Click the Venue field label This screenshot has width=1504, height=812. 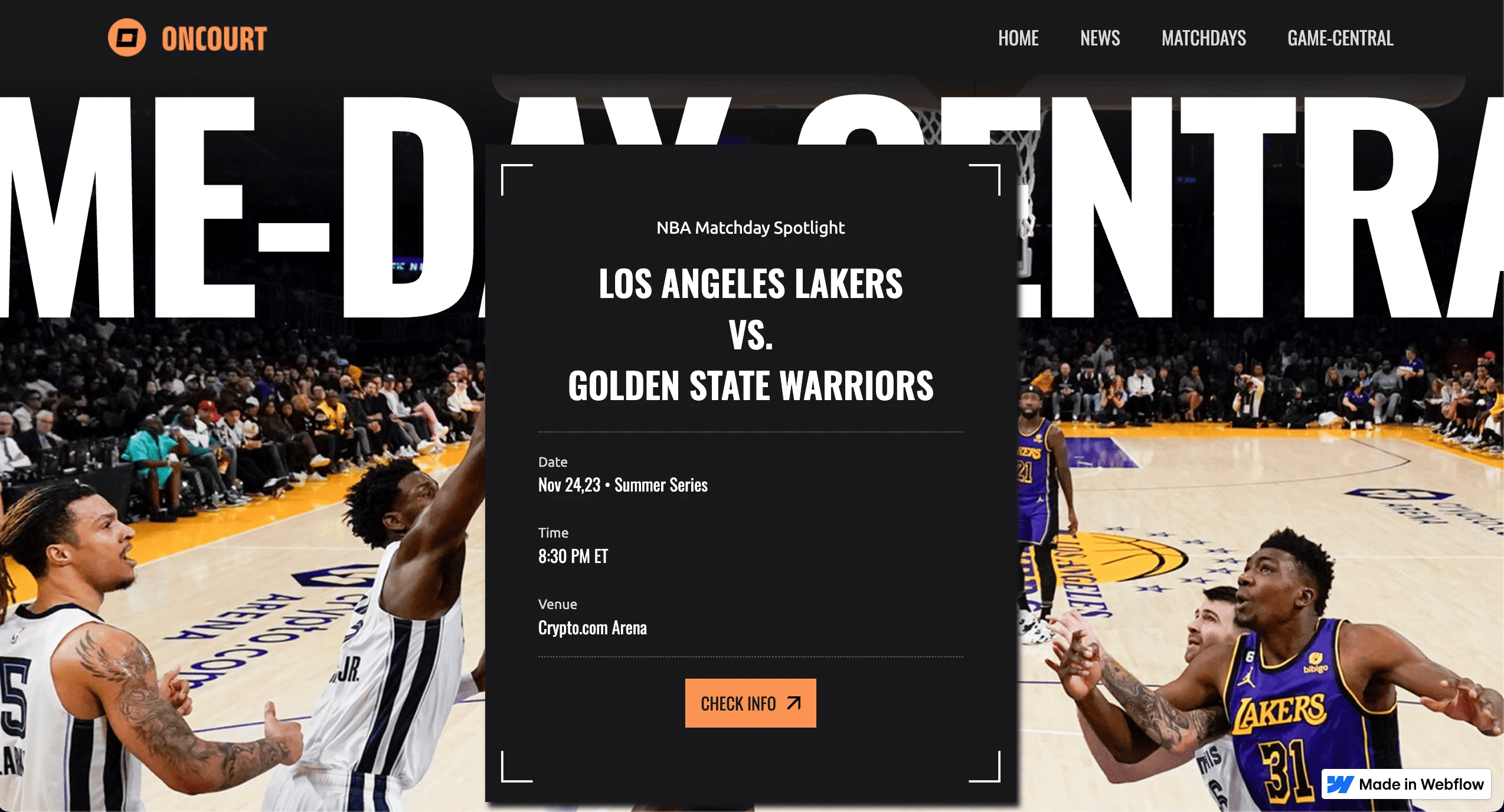click(x=558, y=604)
